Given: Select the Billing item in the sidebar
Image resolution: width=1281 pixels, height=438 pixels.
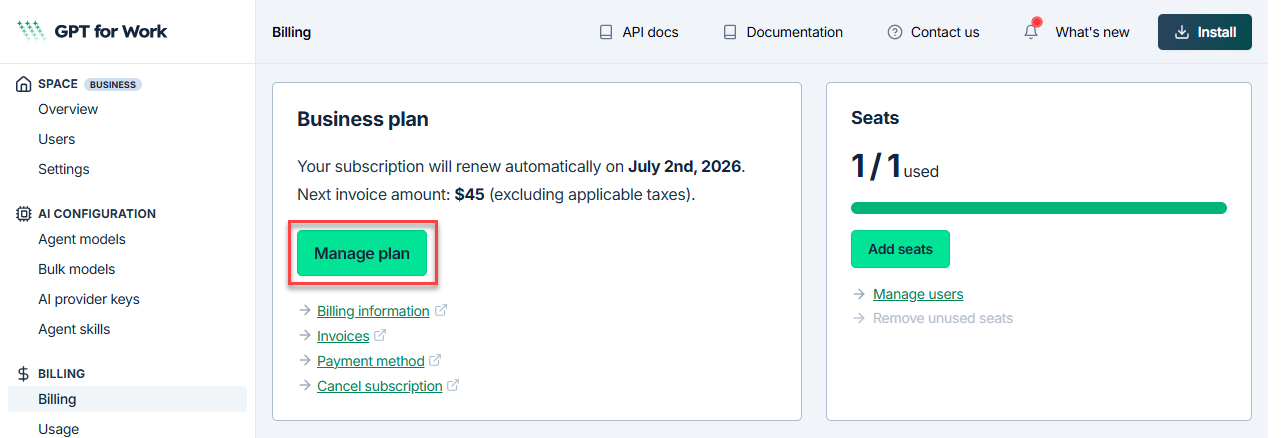Looking at the screenshot, I should point(127,399).
